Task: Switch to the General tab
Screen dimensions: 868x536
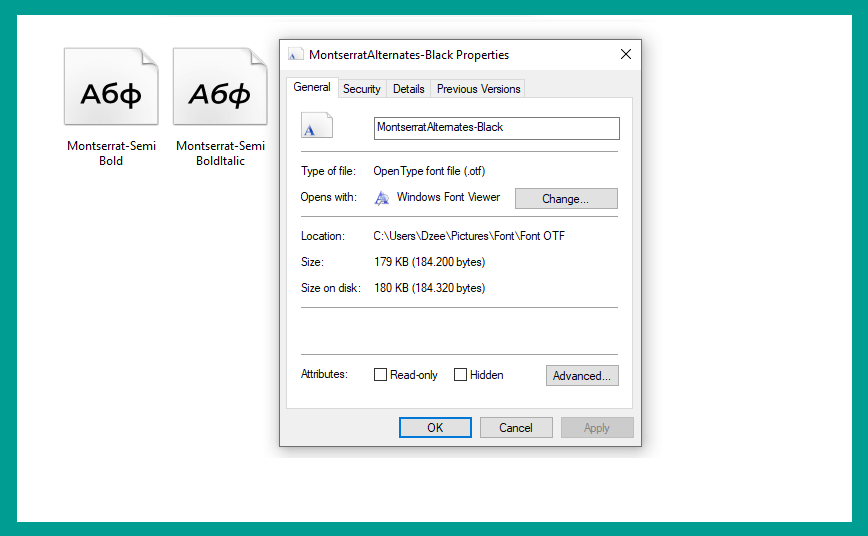Action: pyautogui.click(x=312, y=87)
